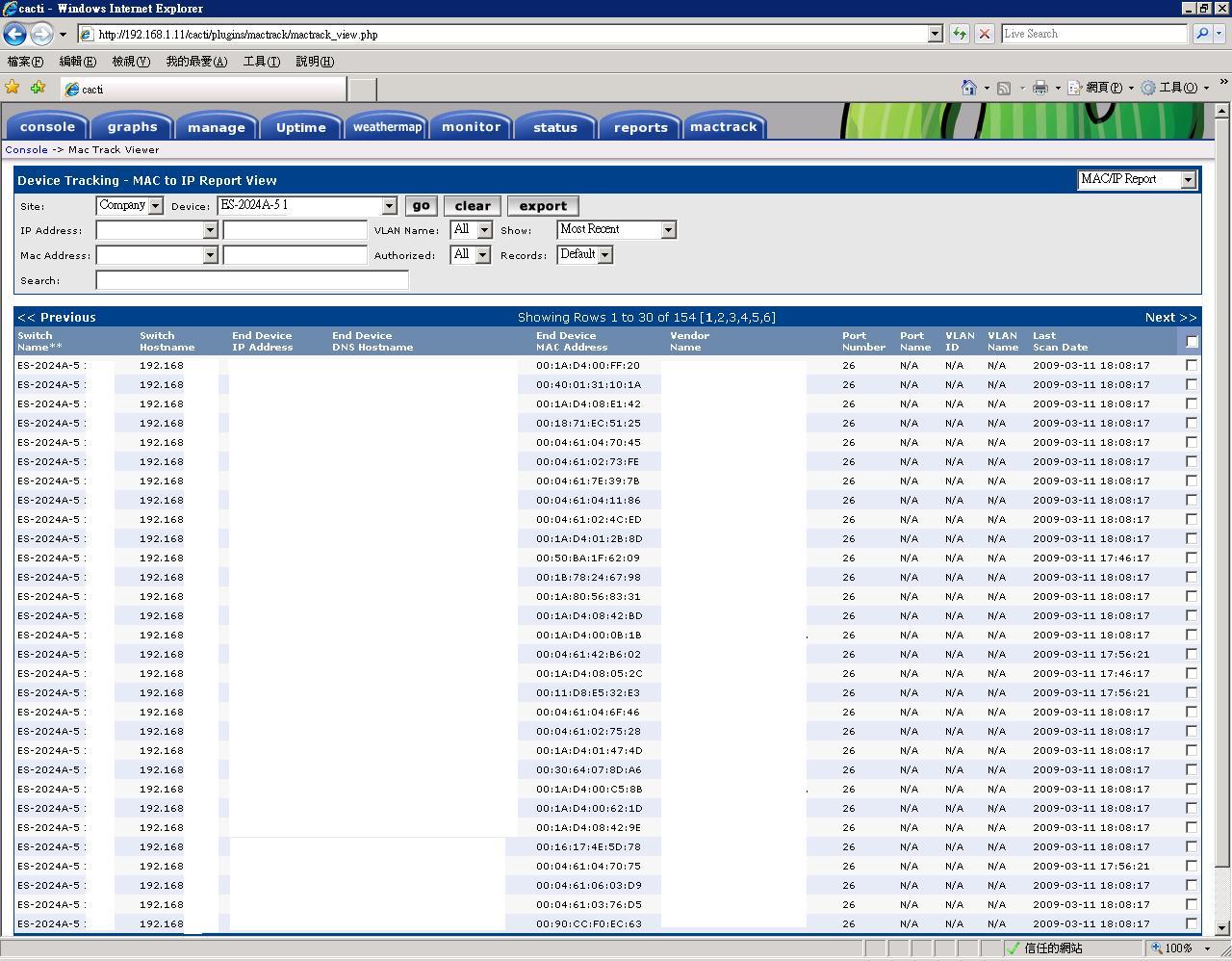Click the Home page icon
Image resolution: width=1232 pixels, height=961 pixels.
coord(969,88)
